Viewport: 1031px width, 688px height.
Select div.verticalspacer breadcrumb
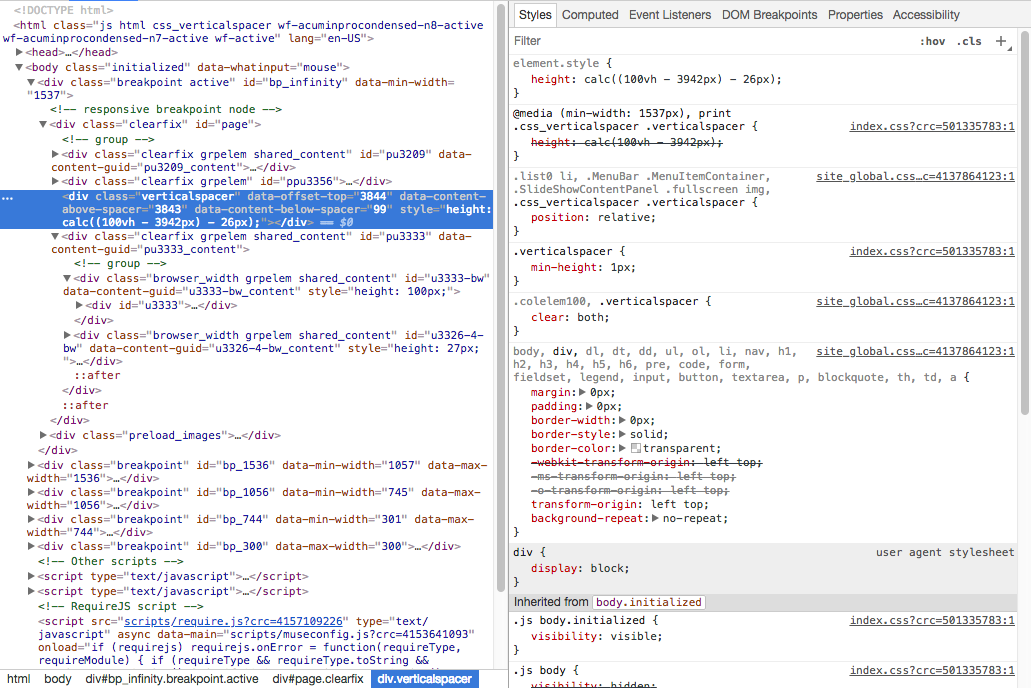tap(425, 679)
